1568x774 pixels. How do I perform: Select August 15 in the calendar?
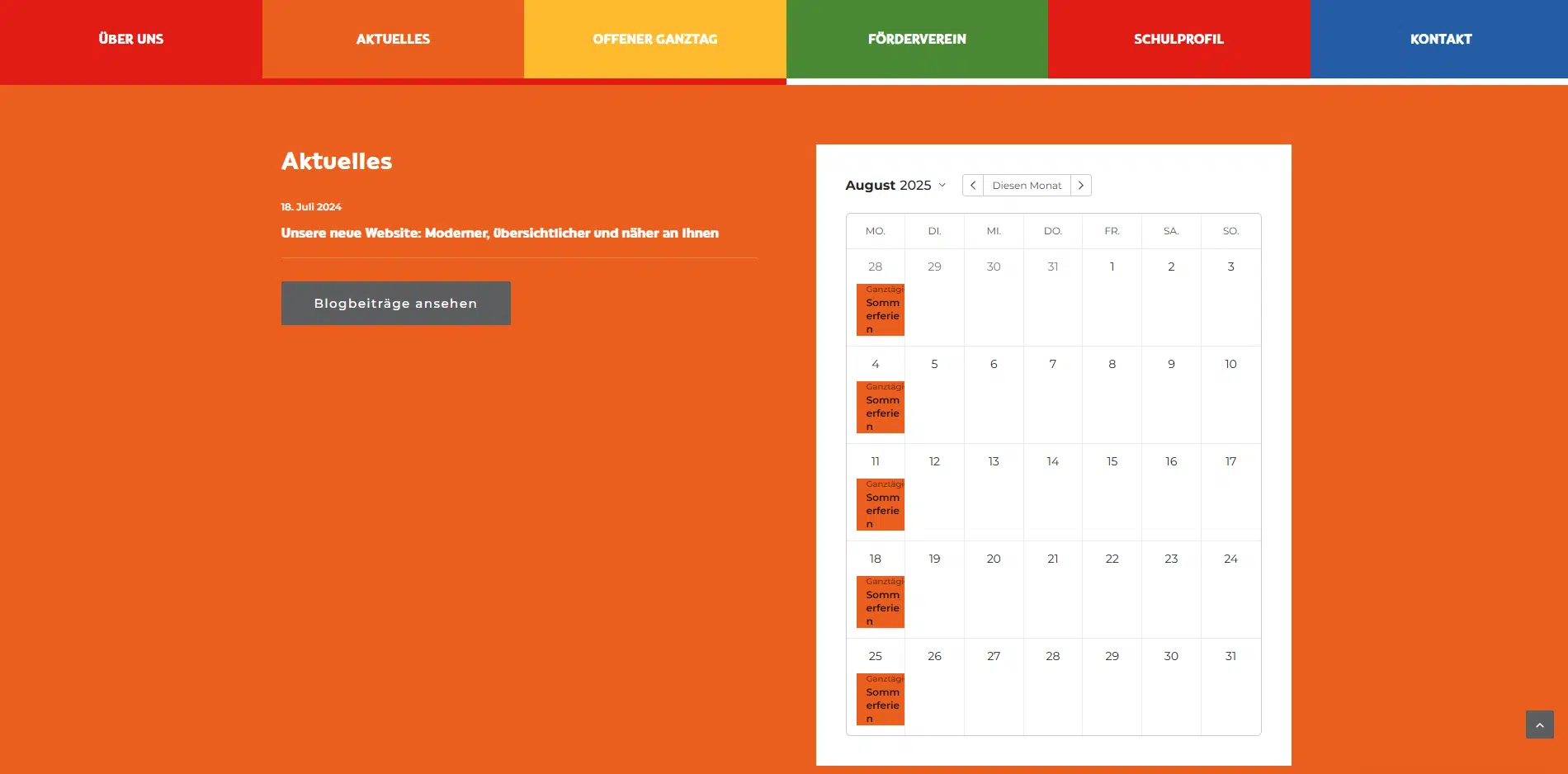pos(1112,461)
